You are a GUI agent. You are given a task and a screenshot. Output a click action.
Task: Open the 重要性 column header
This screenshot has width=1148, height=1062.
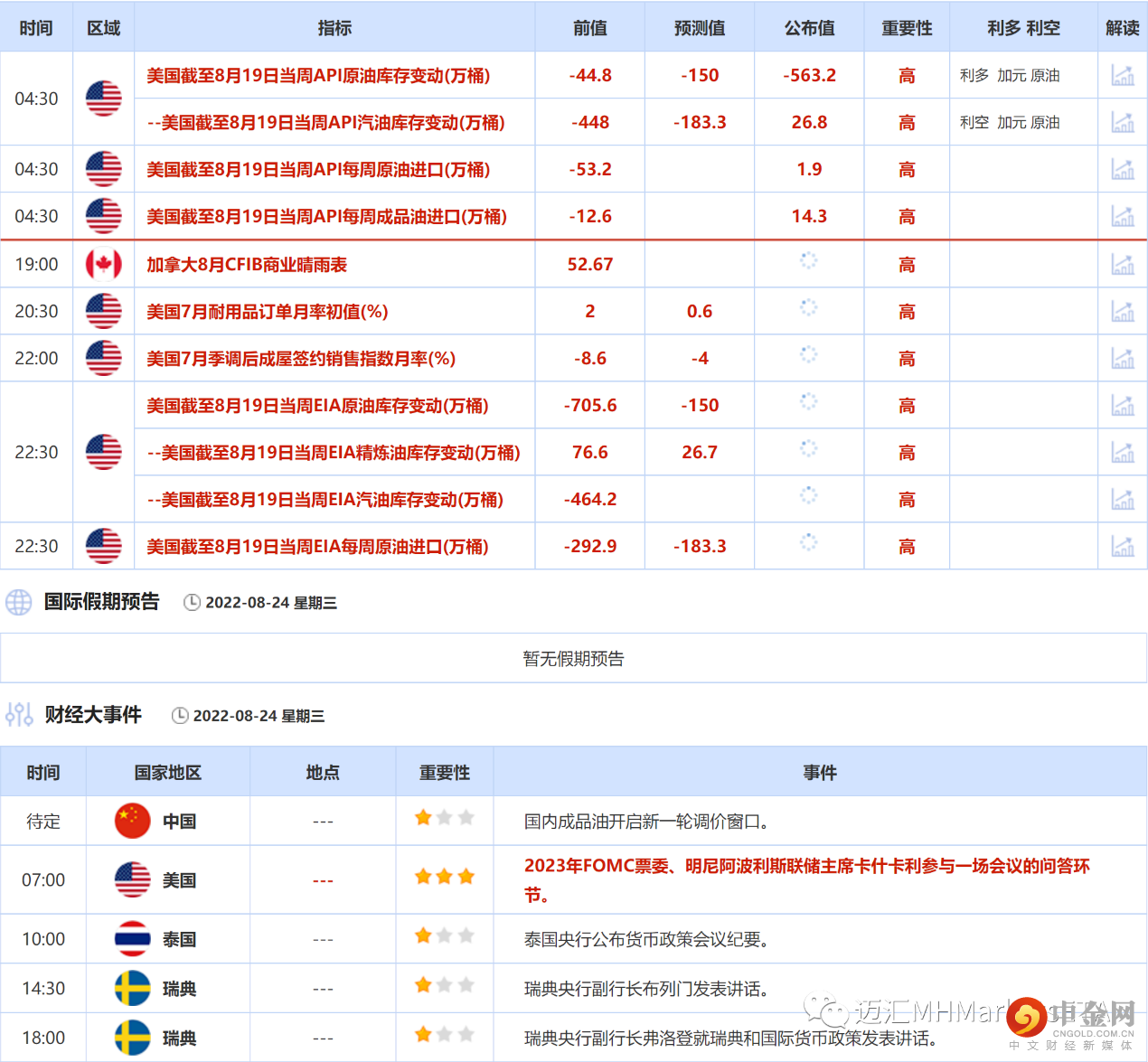pos(906,28)
